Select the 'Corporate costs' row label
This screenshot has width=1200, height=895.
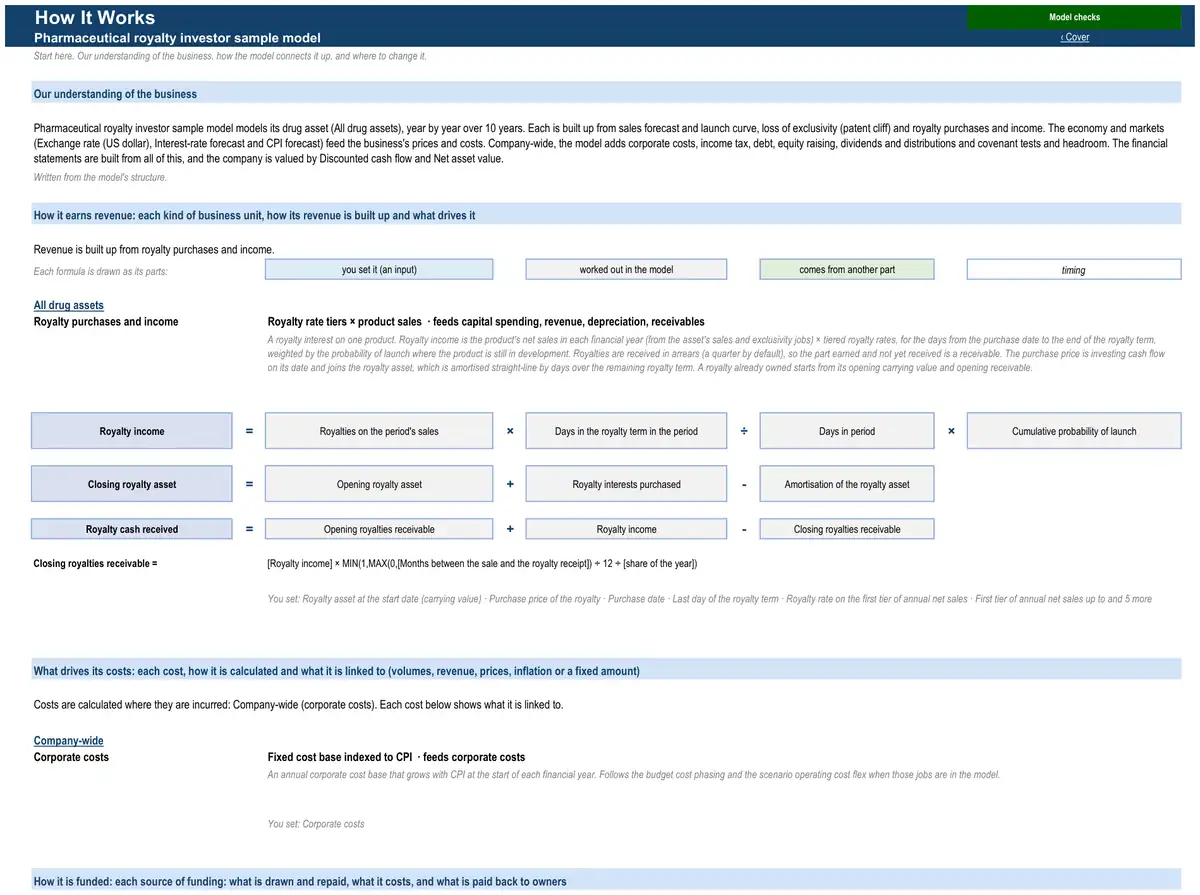(x=71, y=757)
